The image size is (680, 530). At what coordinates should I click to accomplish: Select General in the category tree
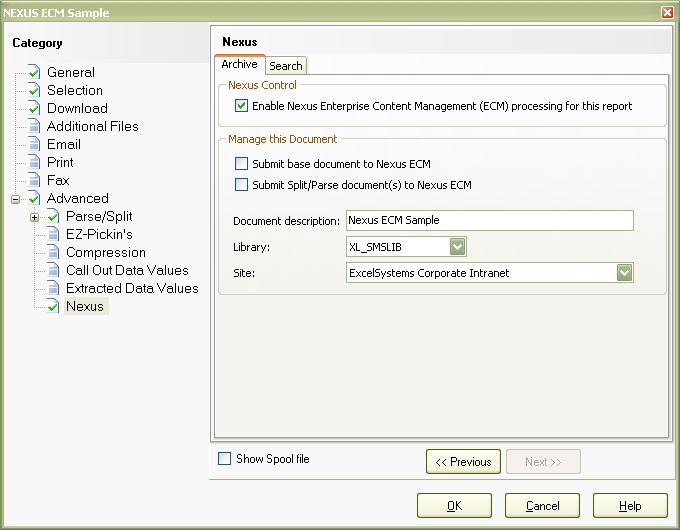coord(71,72)
